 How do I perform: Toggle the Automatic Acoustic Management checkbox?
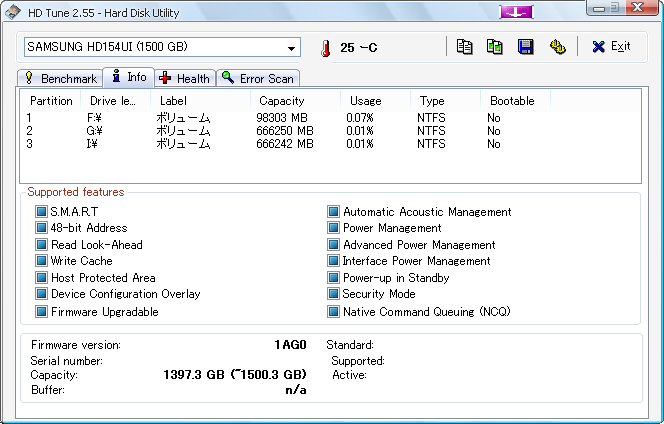[x=334, y=212]
